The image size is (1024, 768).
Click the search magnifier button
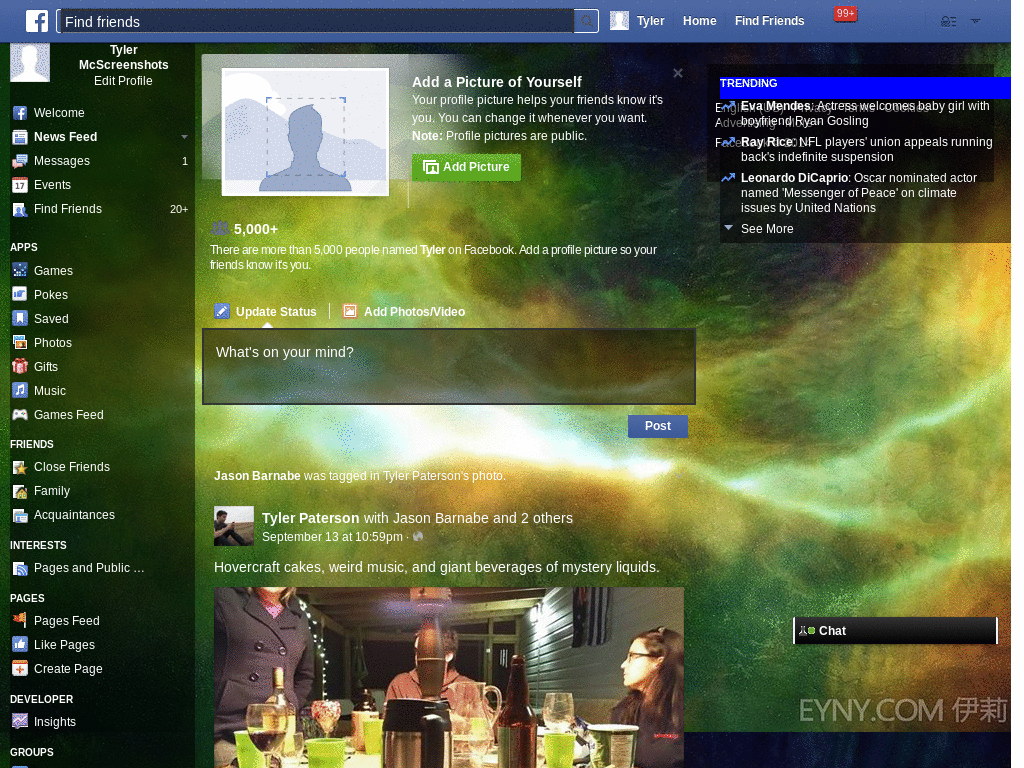pyautogui.click(x=586, y=22)
